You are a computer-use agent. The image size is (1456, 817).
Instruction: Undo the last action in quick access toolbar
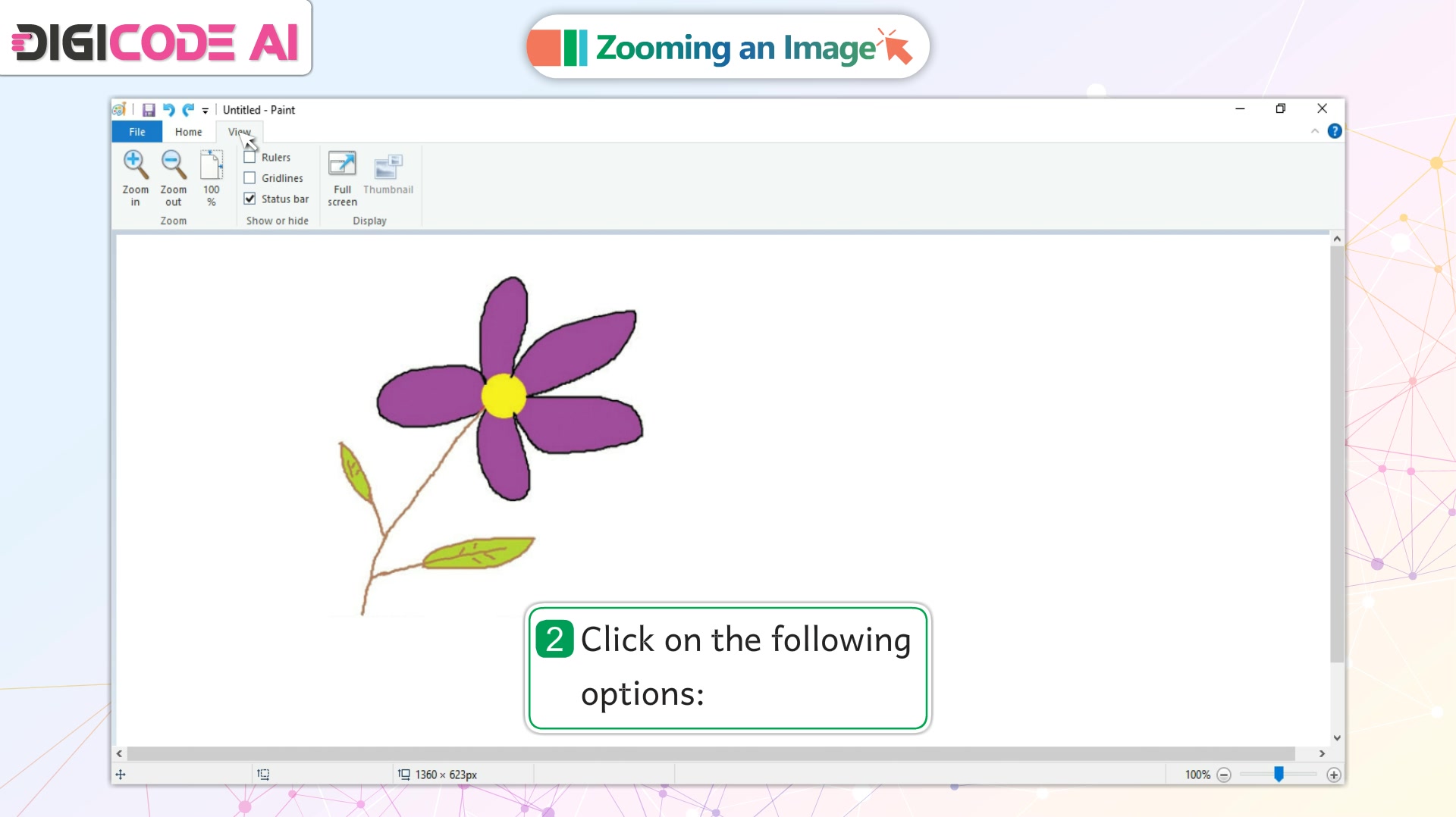168,110
